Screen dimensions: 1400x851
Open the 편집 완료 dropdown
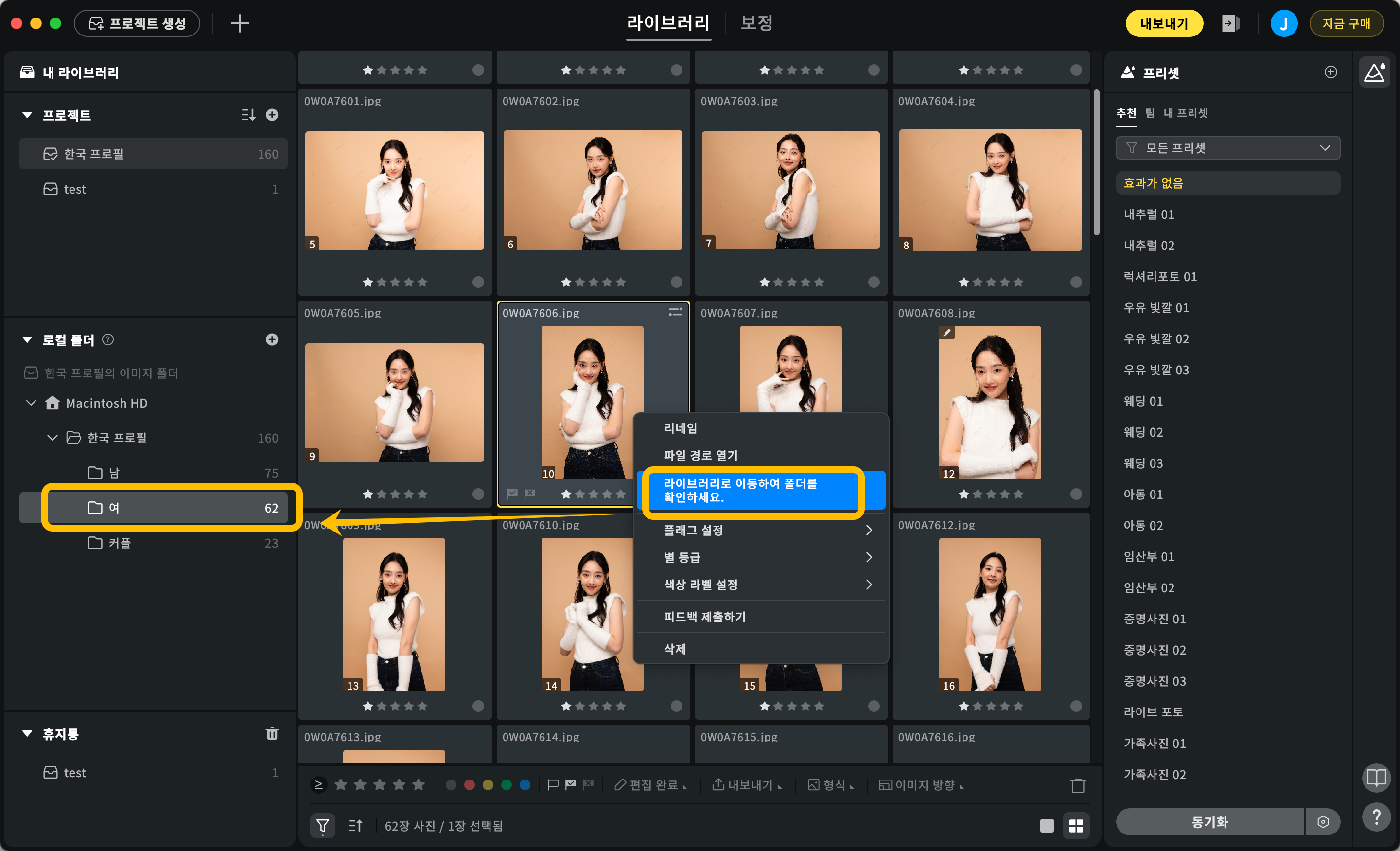pos(650,784)
